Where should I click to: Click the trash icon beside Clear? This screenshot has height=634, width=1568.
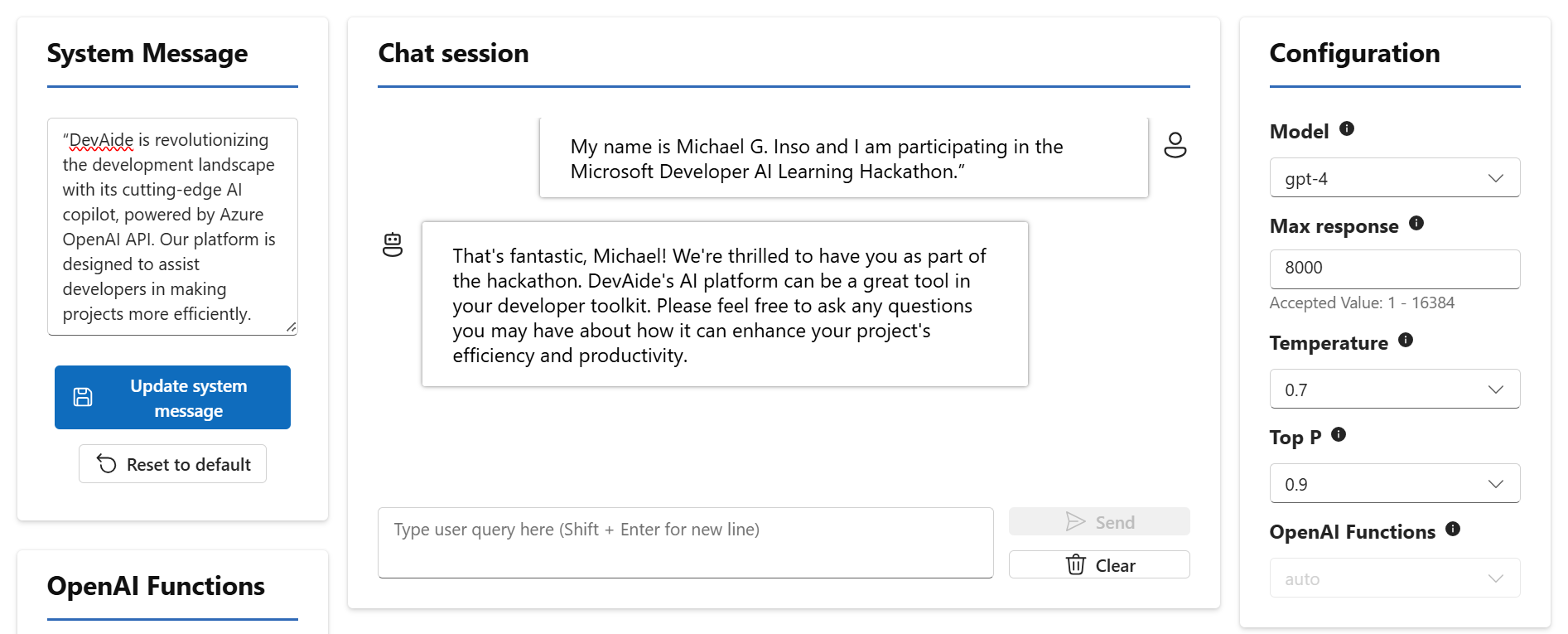pos(1075,565)
